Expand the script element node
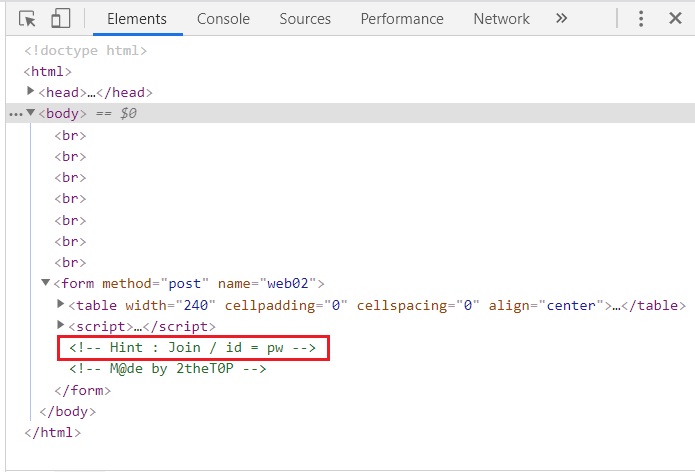 (x=61, y=325)
